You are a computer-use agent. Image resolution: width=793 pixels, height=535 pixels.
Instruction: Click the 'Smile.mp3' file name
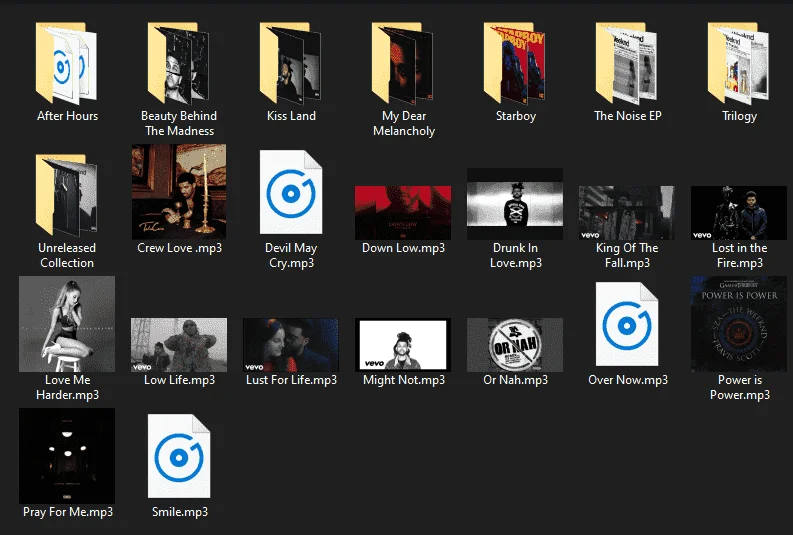tap(180, 512)
